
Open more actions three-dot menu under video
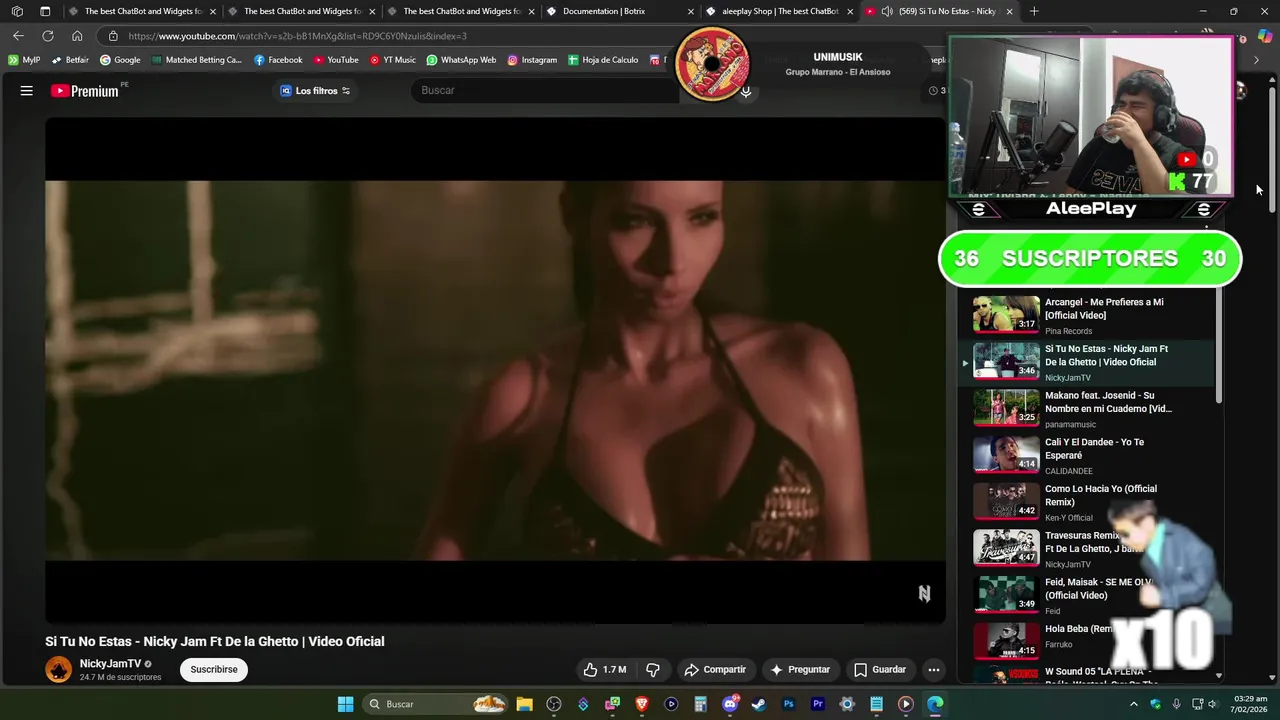click(933, 669)
